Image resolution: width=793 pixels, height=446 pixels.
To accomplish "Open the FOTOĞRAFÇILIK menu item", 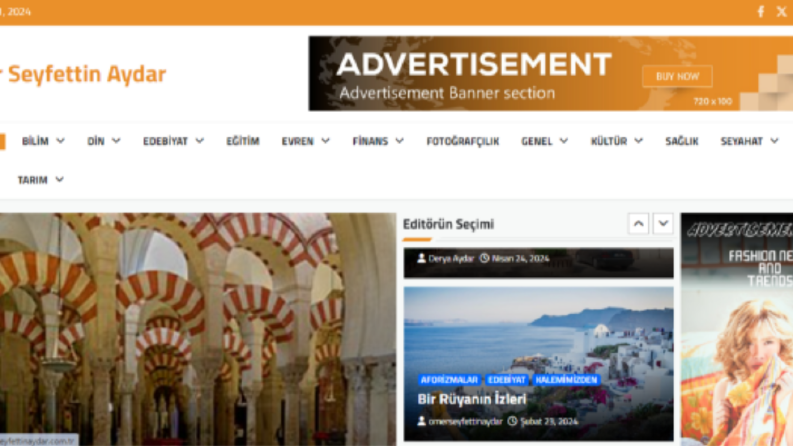I will [463, 141].
